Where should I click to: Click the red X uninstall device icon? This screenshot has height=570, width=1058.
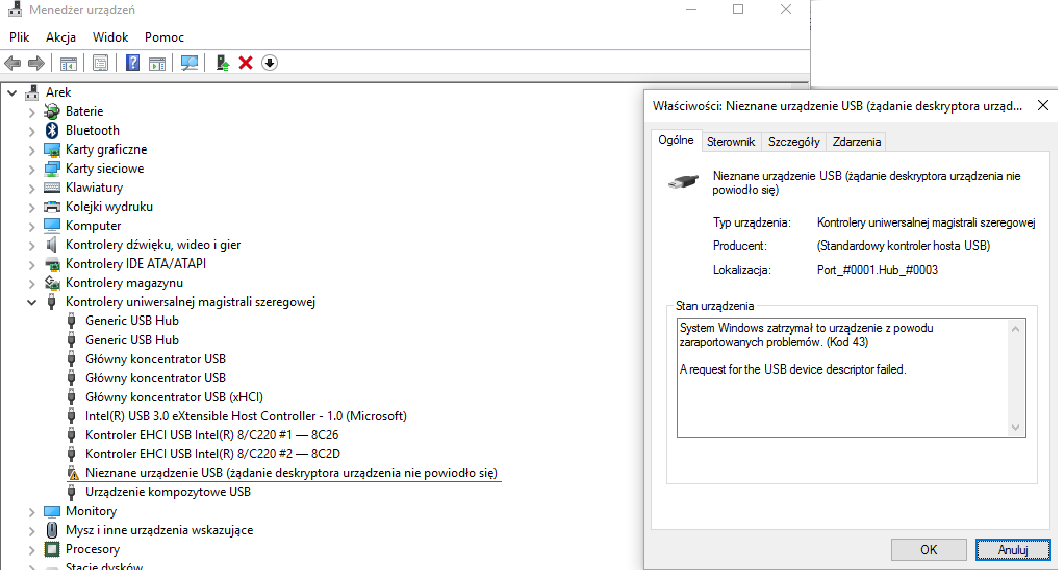[x=246, y=63]
